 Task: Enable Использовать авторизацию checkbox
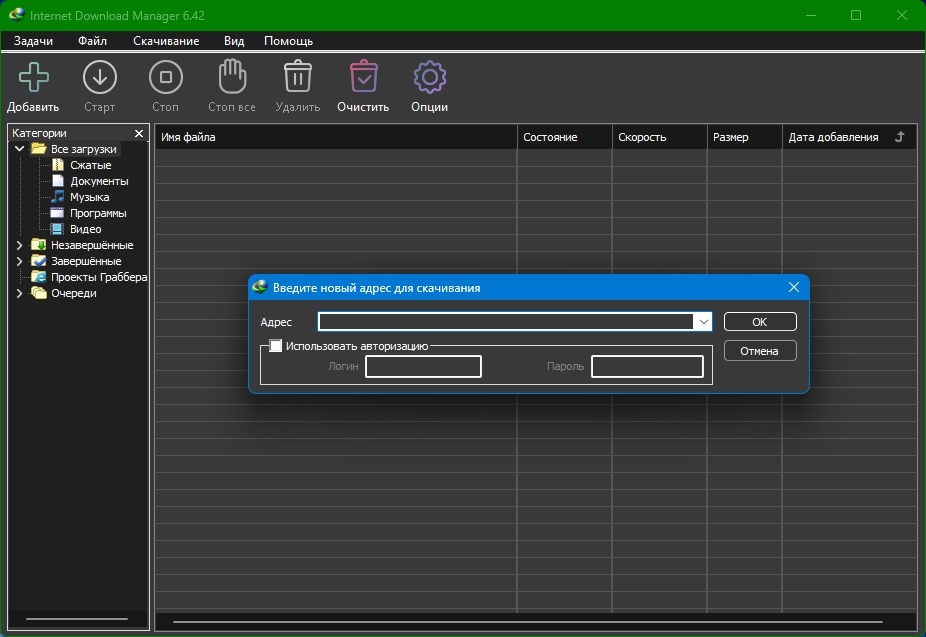pos(276,345)
